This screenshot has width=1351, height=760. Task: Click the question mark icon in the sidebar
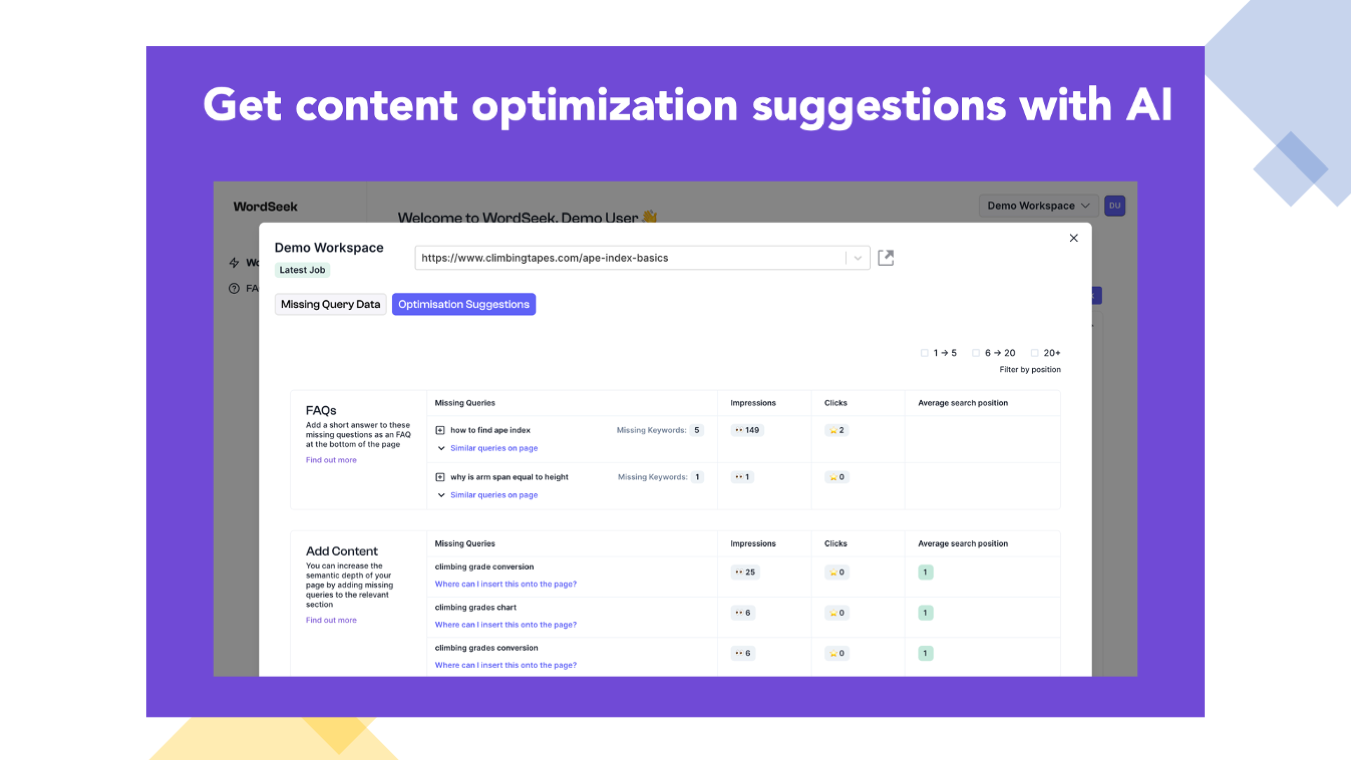(234, 288)
